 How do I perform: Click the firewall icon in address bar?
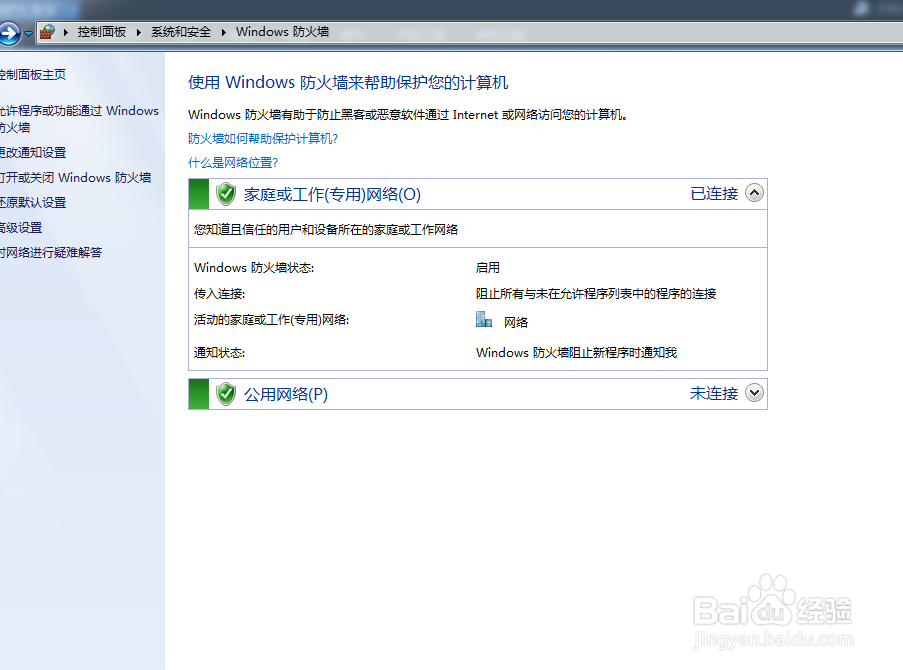click(47, 32)
